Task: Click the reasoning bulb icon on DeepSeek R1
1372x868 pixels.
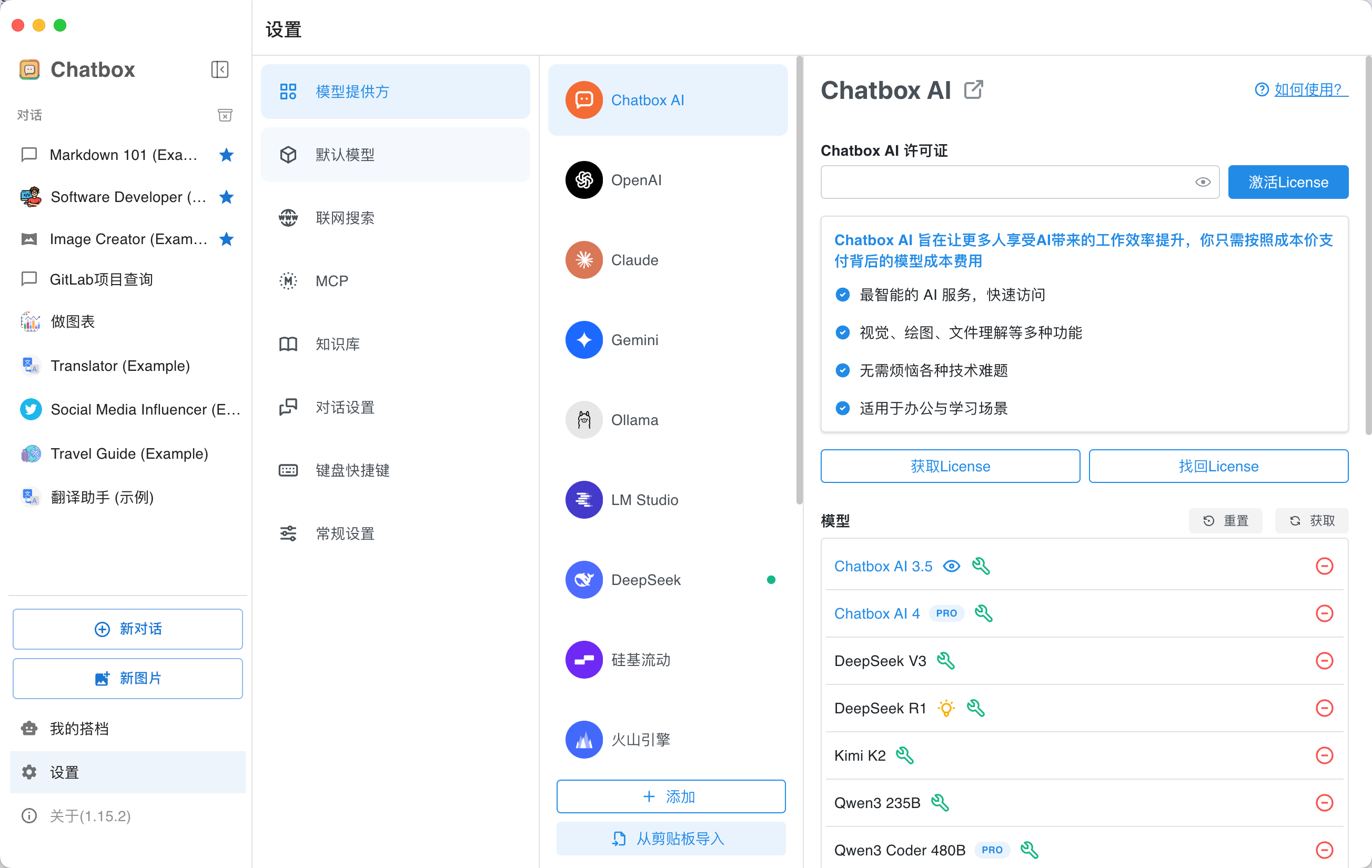Action: point(946,708)
